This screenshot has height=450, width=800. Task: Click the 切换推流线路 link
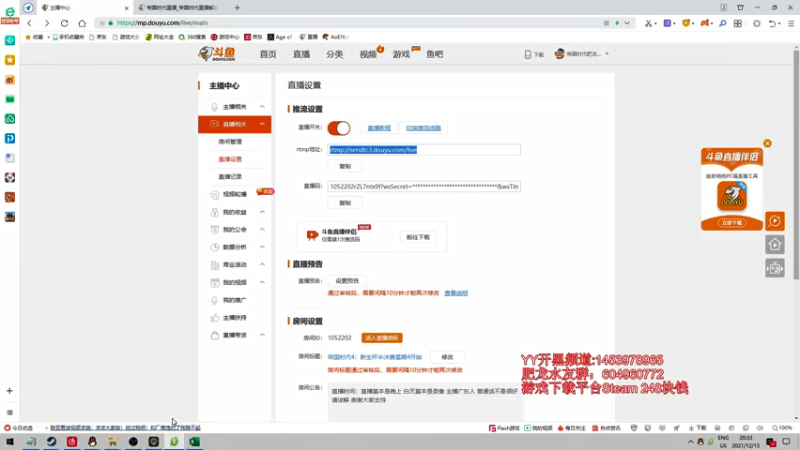423,128
